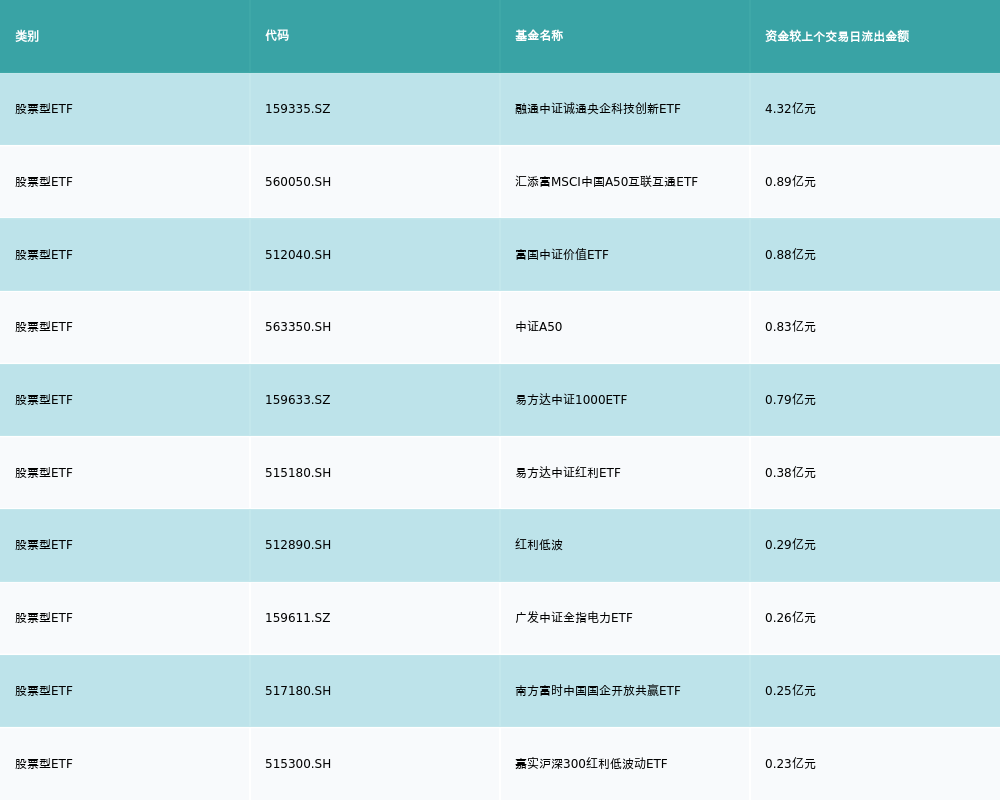Select code 159335.SZ
This screenshot has width=1000, height=800.
click(x=298, y=109)
